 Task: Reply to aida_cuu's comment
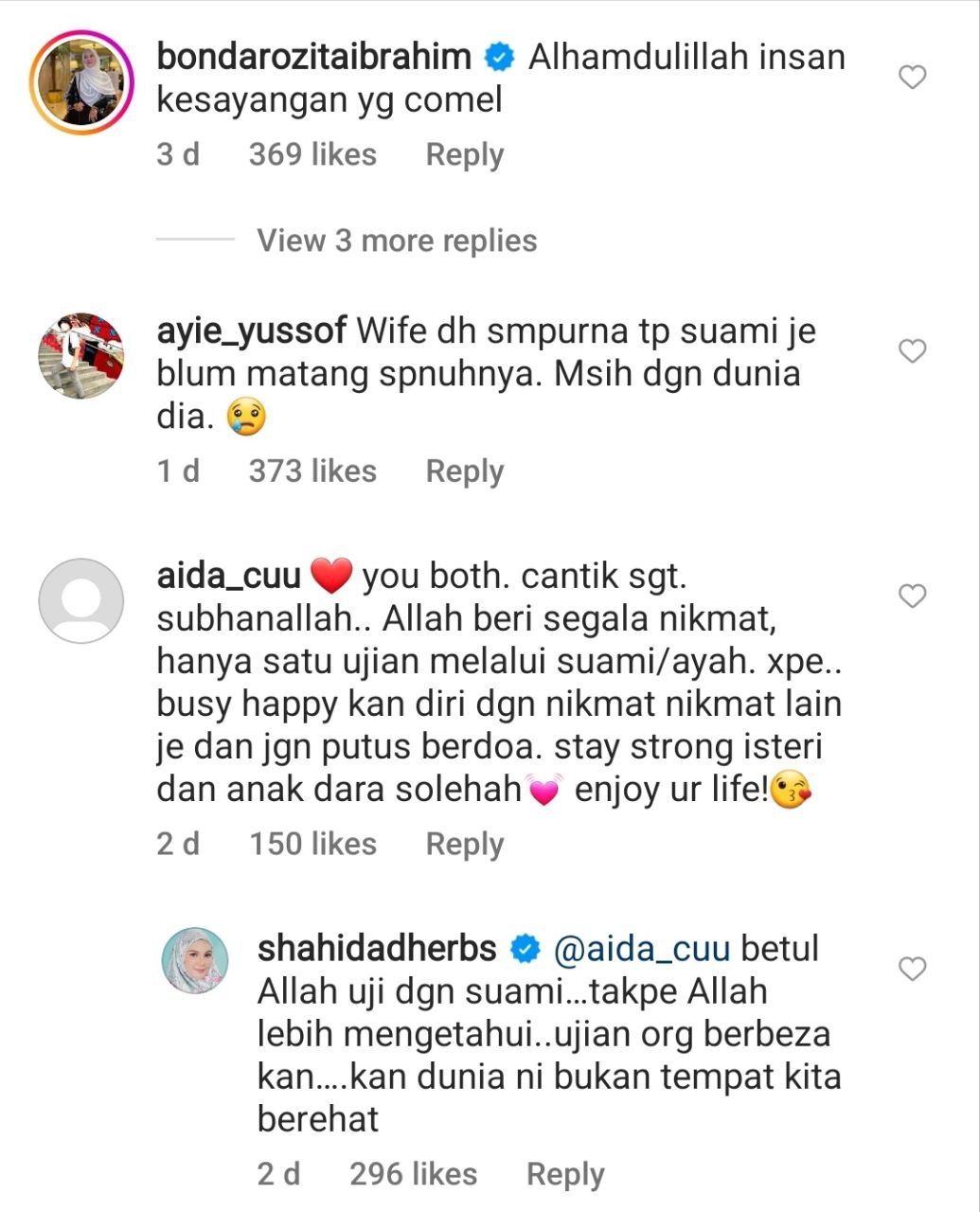(x=464, y=845)
